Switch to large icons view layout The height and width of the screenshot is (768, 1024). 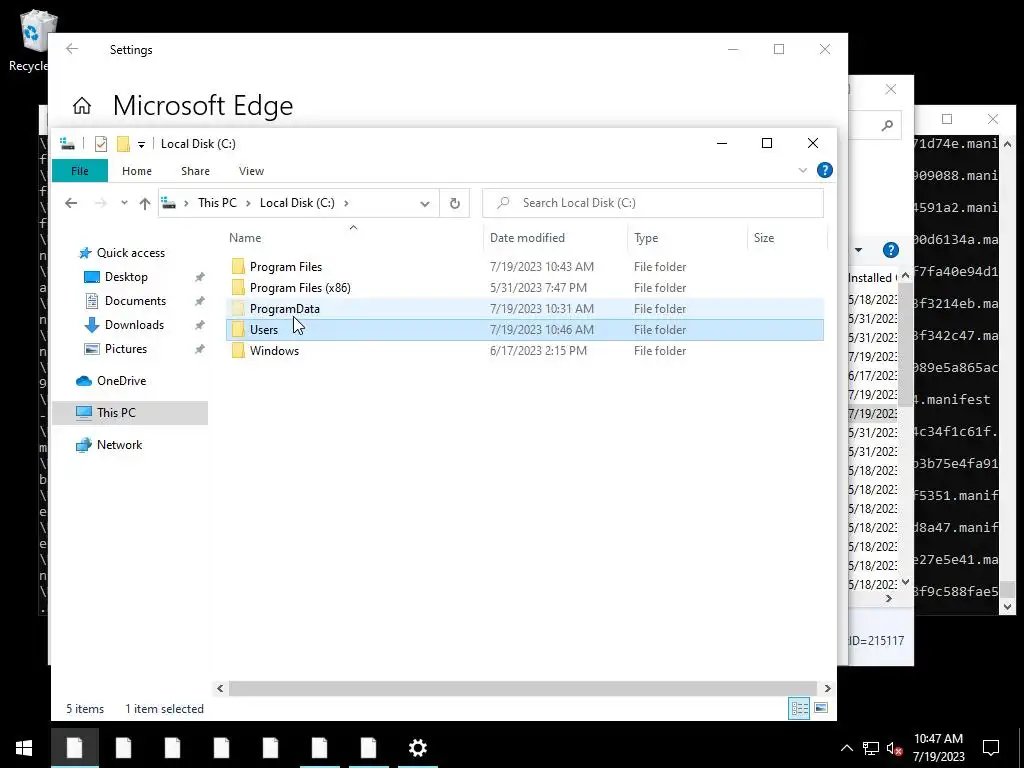(x=821, y=708)
